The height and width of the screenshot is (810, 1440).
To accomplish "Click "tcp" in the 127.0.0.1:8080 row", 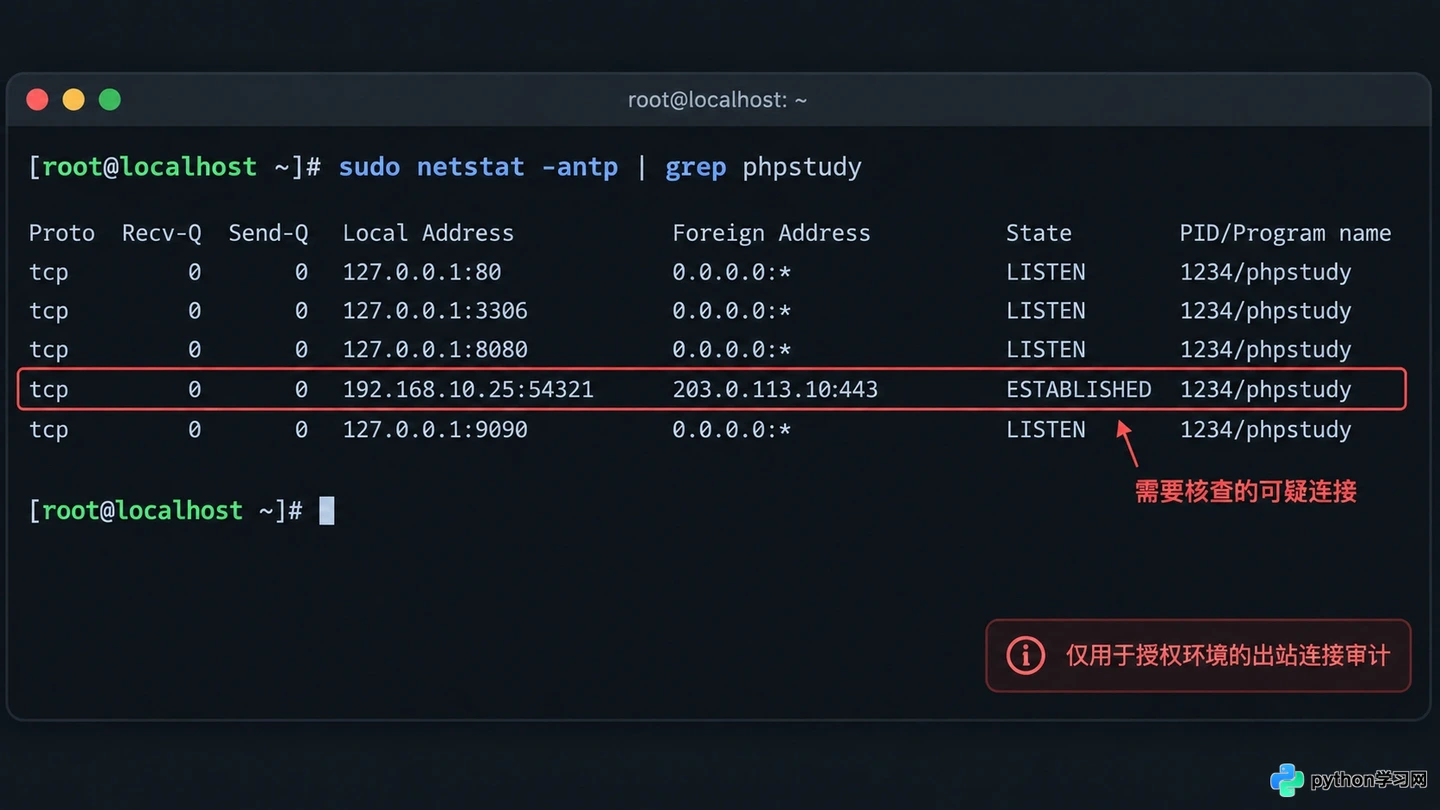I will pos(49,351).
